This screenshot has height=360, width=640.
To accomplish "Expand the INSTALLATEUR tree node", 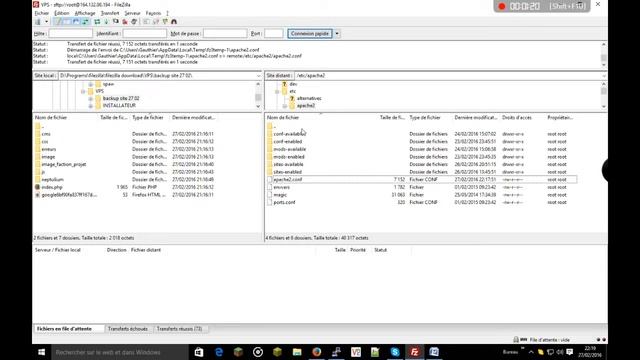I will tap(91, 106).
